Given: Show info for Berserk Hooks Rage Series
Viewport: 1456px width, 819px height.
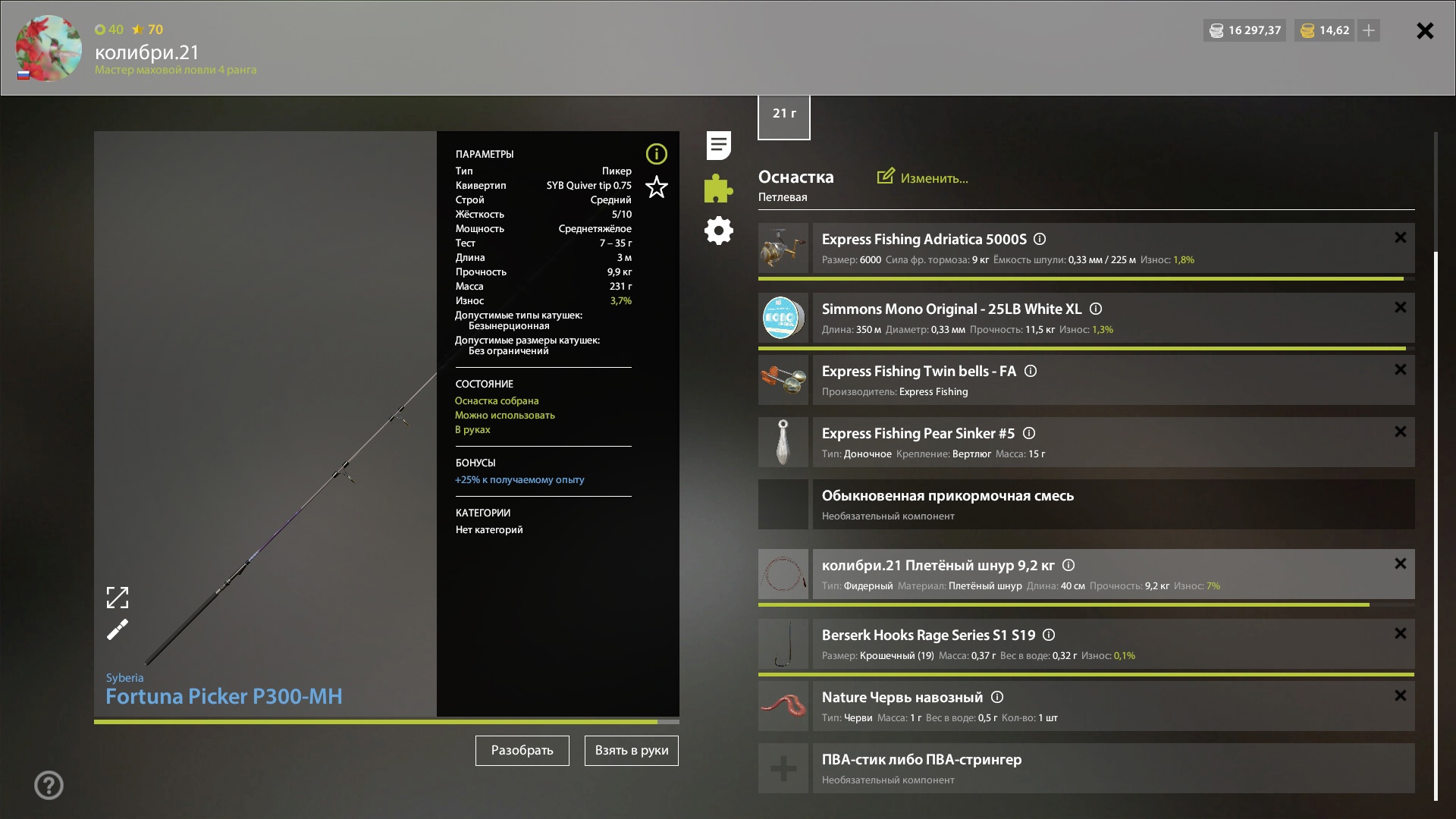Looking at the screenshot, I should click(x=1049, y=635).
